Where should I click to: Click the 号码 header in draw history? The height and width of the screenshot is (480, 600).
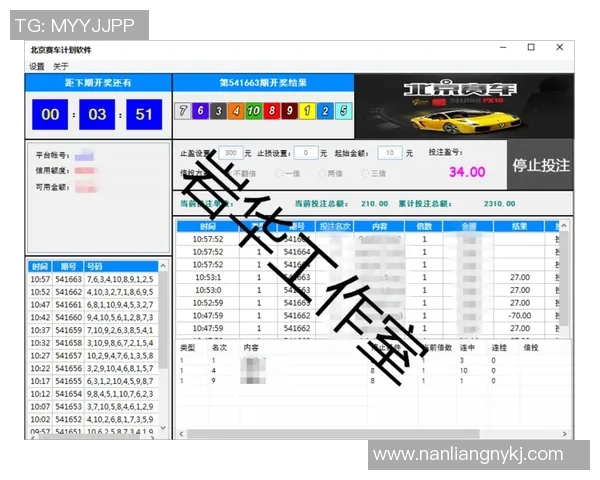pyautogui.click(x=121, y=266)
